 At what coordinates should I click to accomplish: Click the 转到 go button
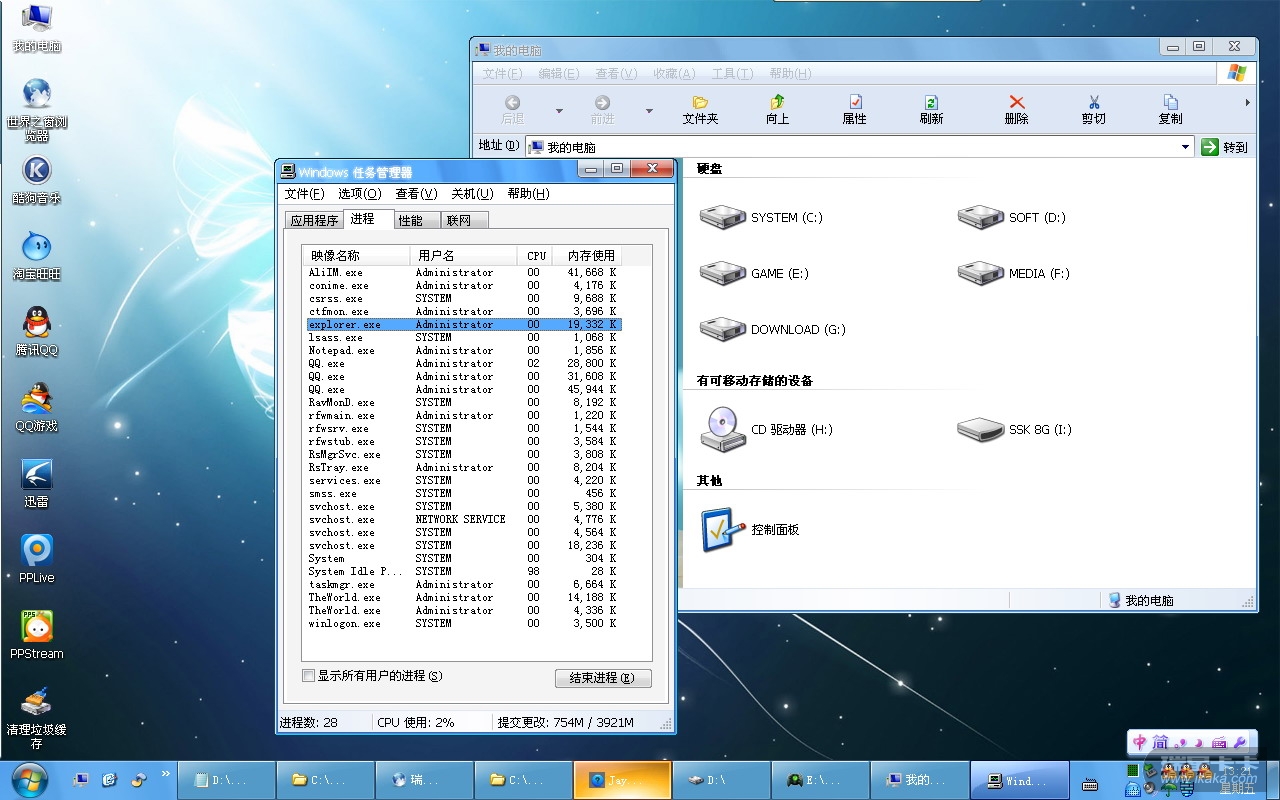(x=1225, y=147)
